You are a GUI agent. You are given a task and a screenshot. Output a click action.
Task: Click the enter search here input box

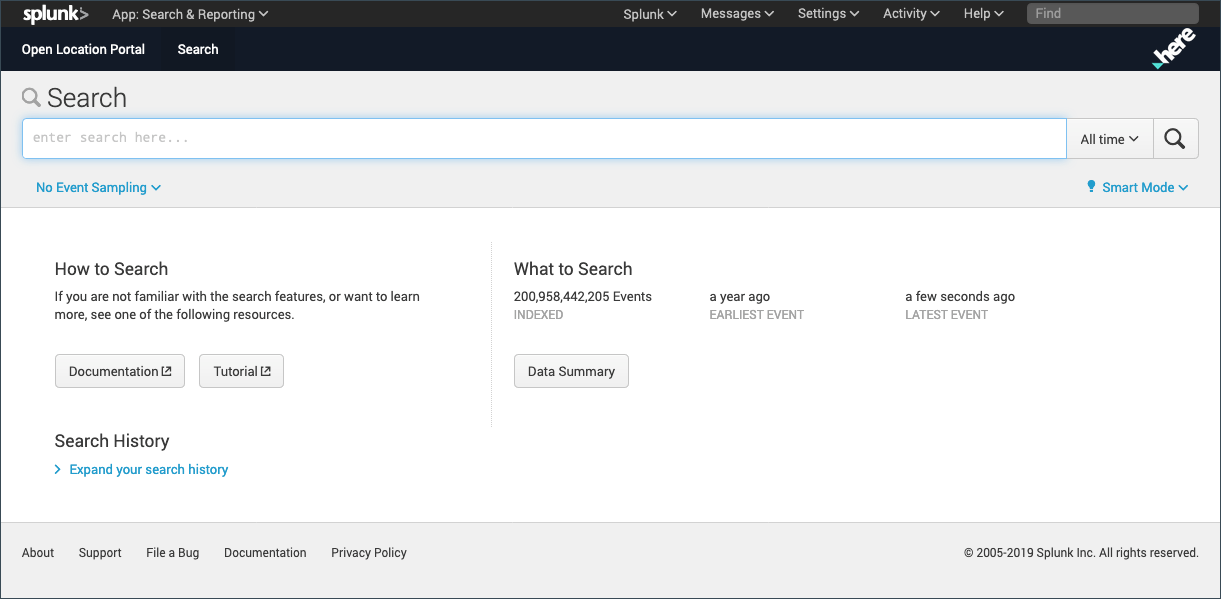tap(544, 138)
